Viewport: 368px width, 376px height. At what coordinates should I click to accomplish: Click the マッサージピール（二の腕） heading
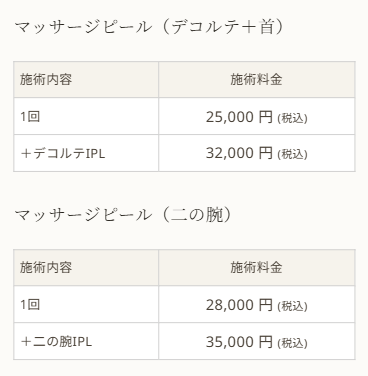point(123,215)
